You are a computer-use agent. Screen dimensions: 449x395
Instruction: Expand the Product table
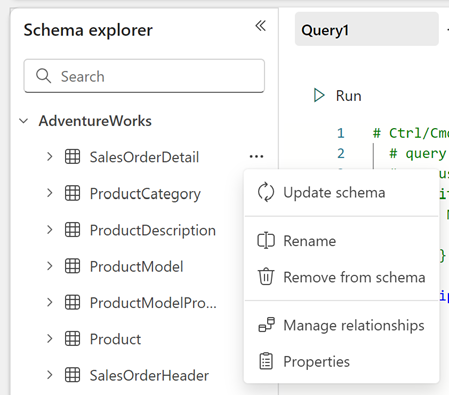(50, 339)
